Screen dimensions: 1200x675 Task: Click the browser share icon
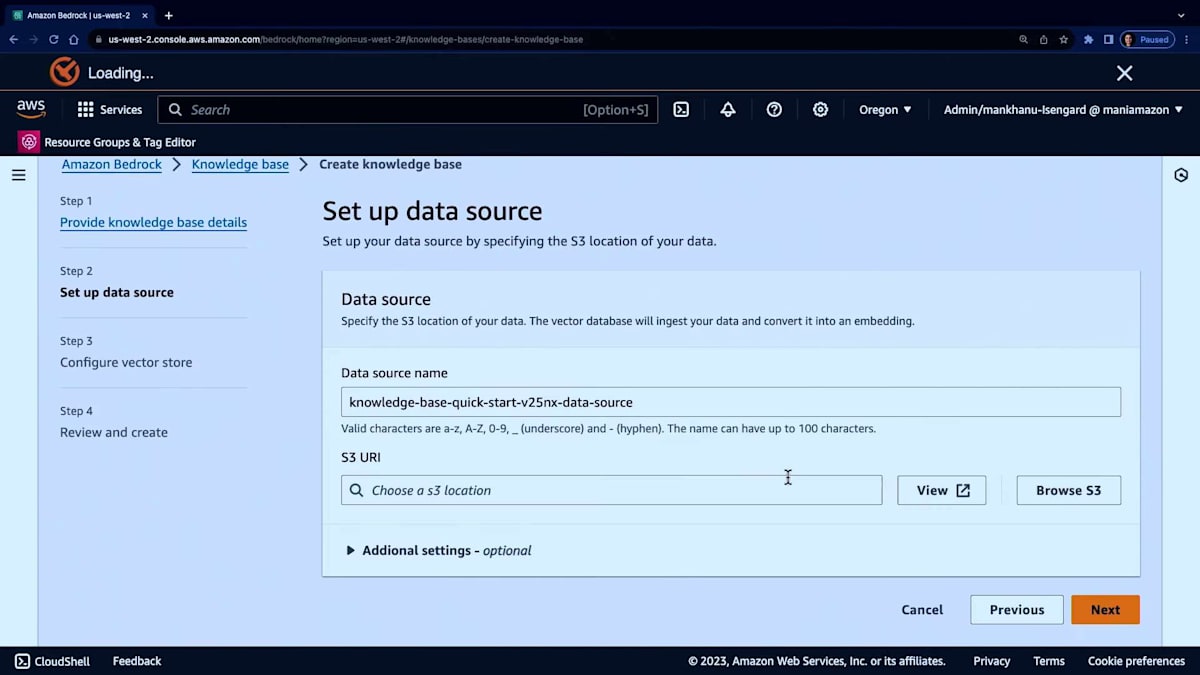(1043, 39)
